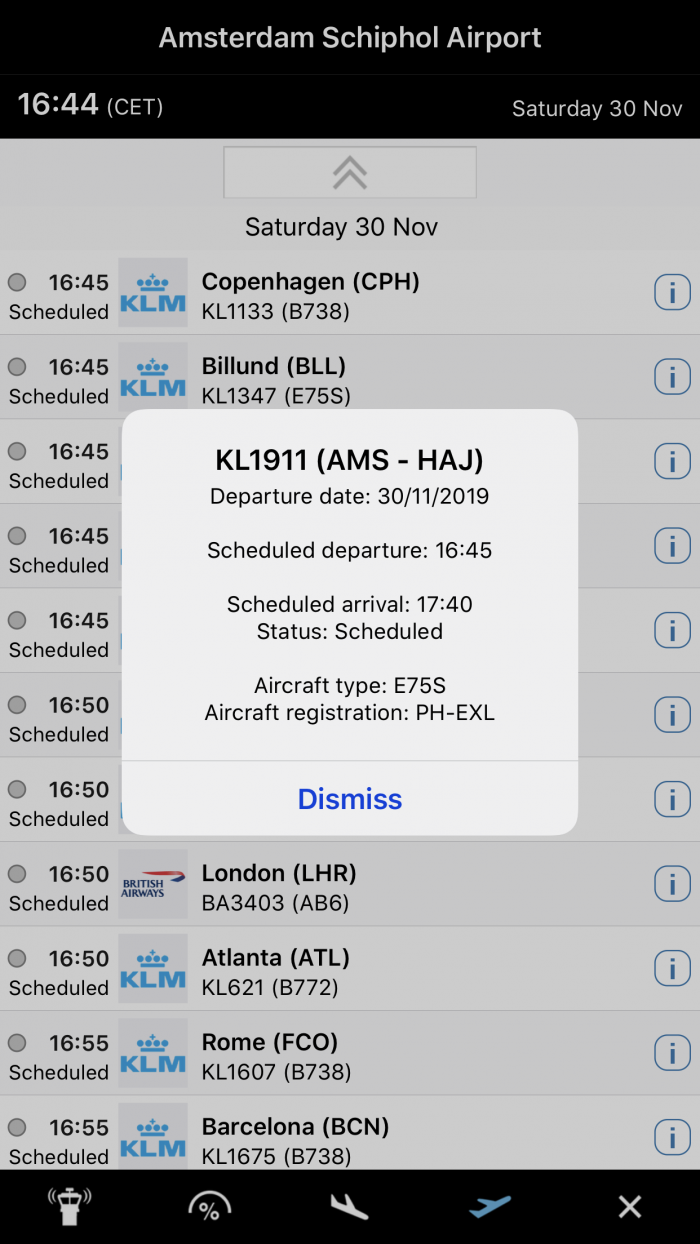The image size is (700, 1244).
Task: Tap the X icon in bottom bar
Action: coord(630,1207)
